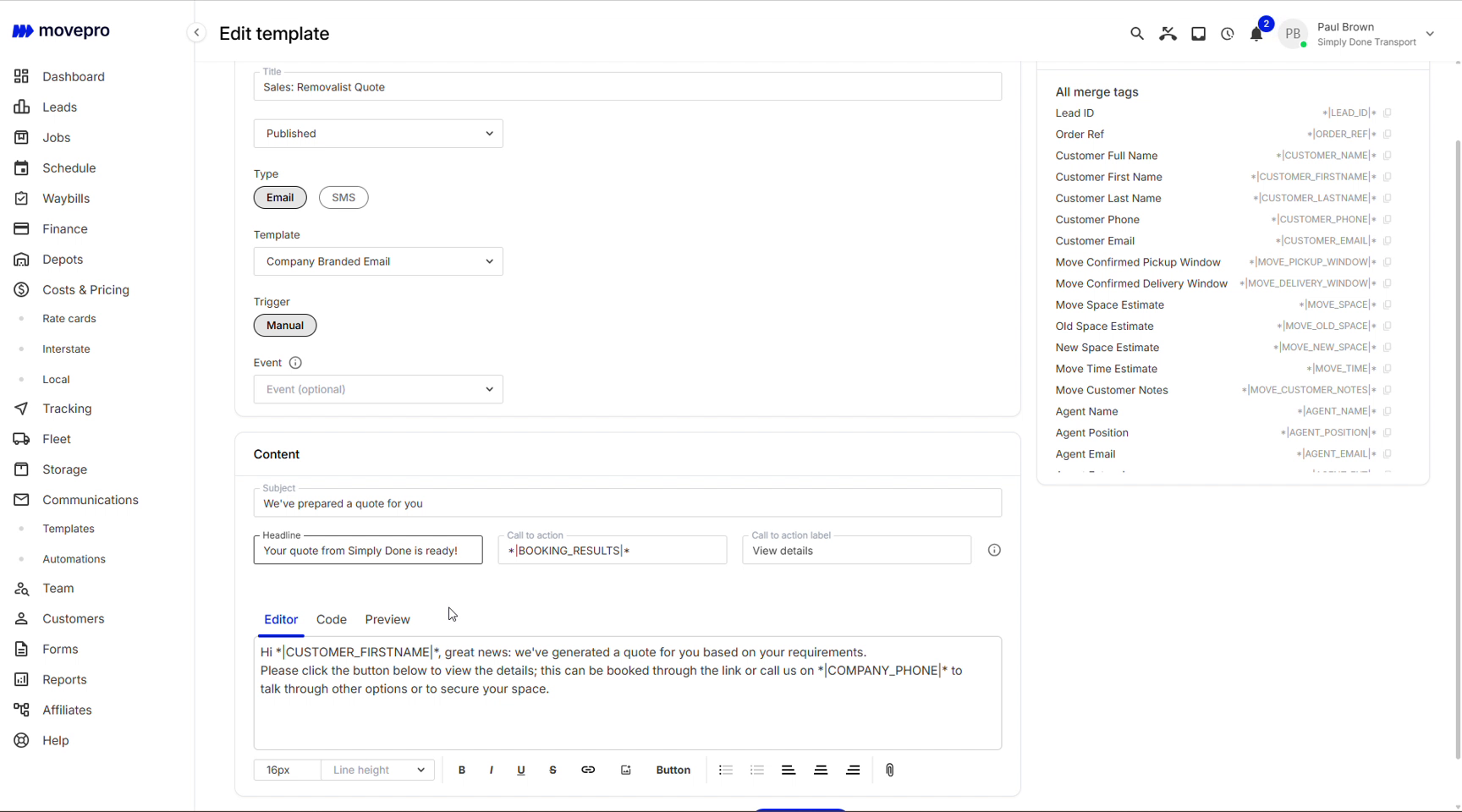The image size is (1462, 812).
Task: Insert an image in editor
Action: tap(626, 770)
